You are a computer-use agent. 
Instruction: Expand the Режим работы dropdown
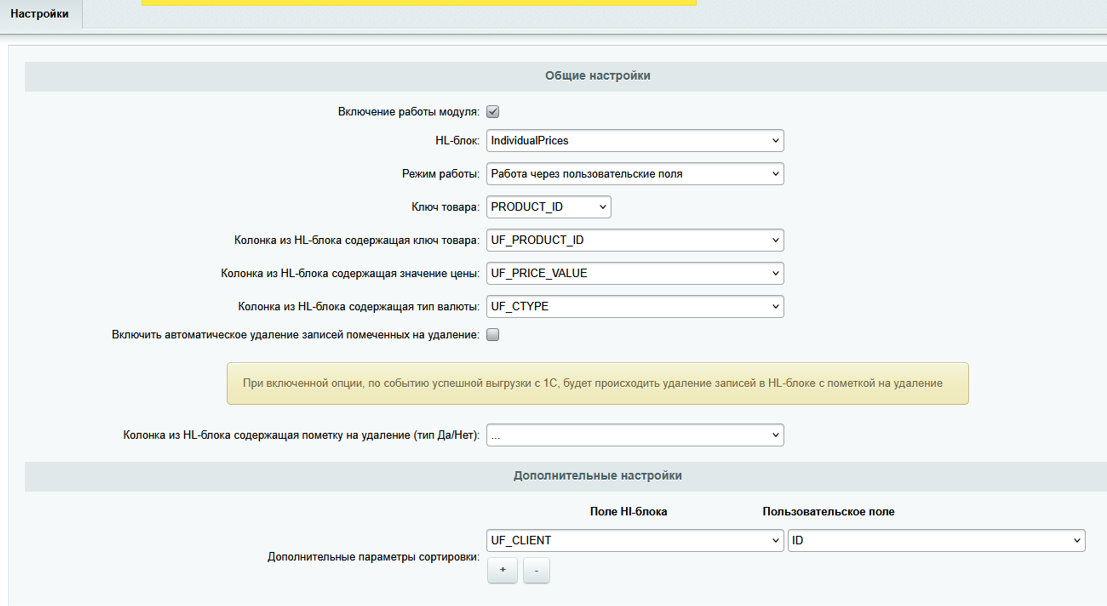(635, 174)
